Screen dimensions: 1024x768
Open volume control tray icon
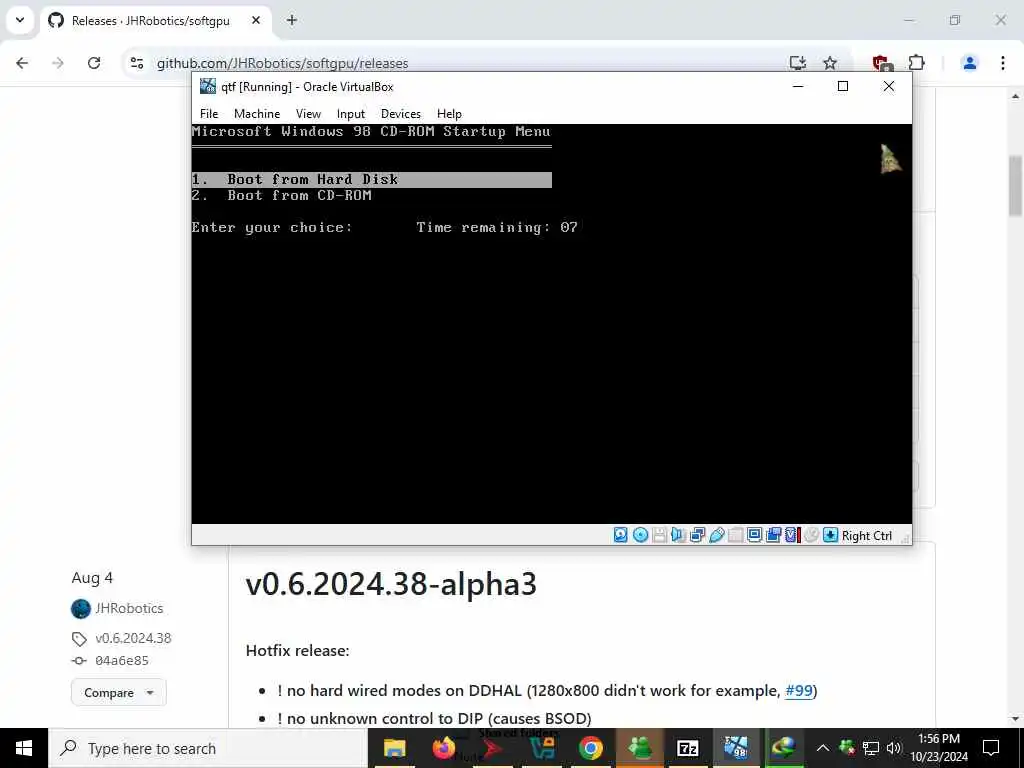click(x=893, y=748)
